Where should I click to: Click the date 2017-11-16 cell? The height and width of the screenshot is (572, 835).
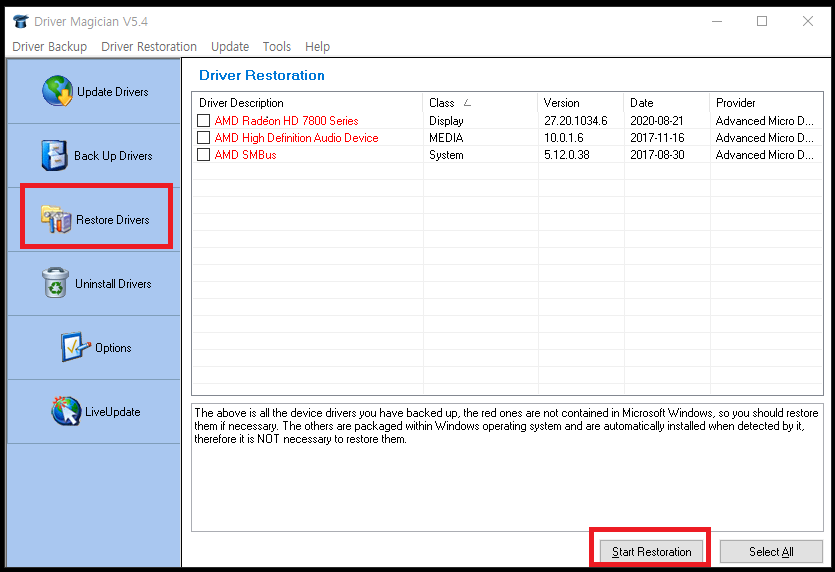(x=657, y=138)
